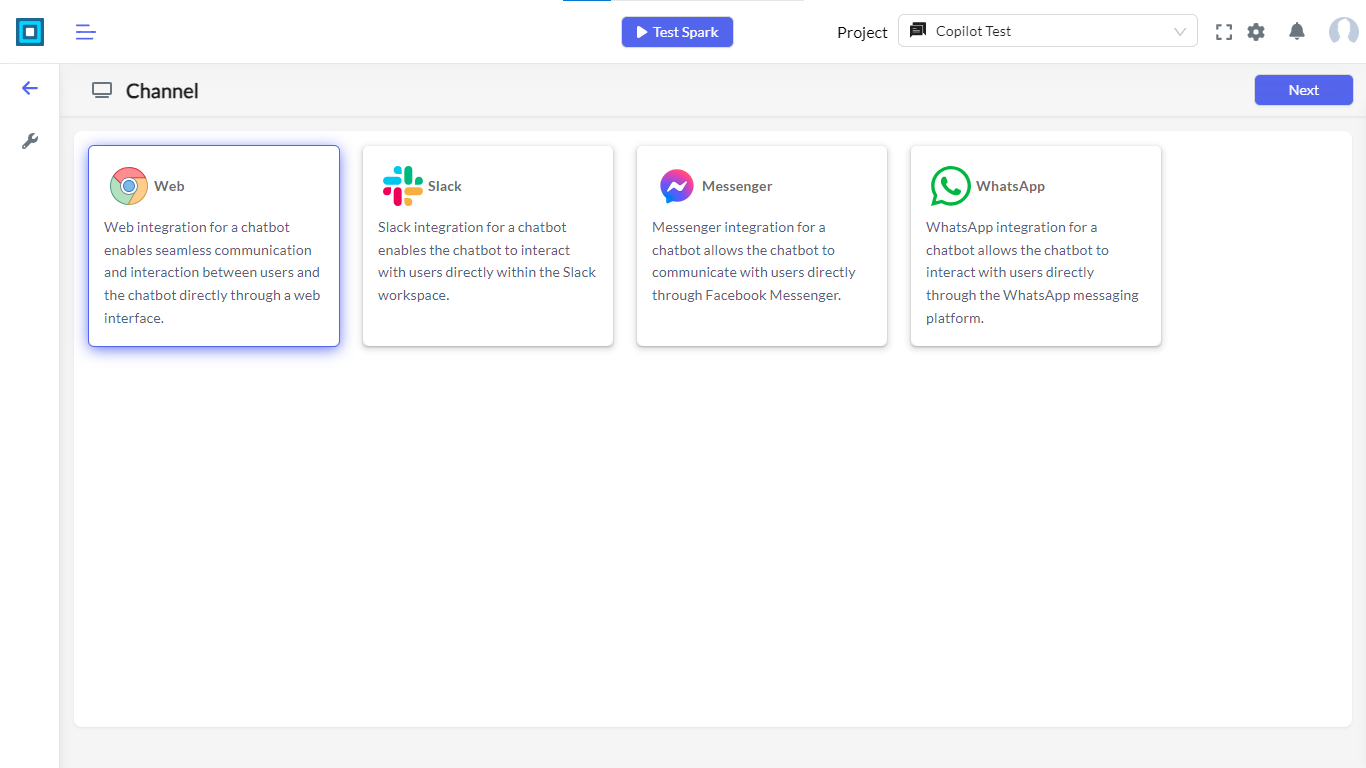Click the Channel page heading

tap(162, 91)
